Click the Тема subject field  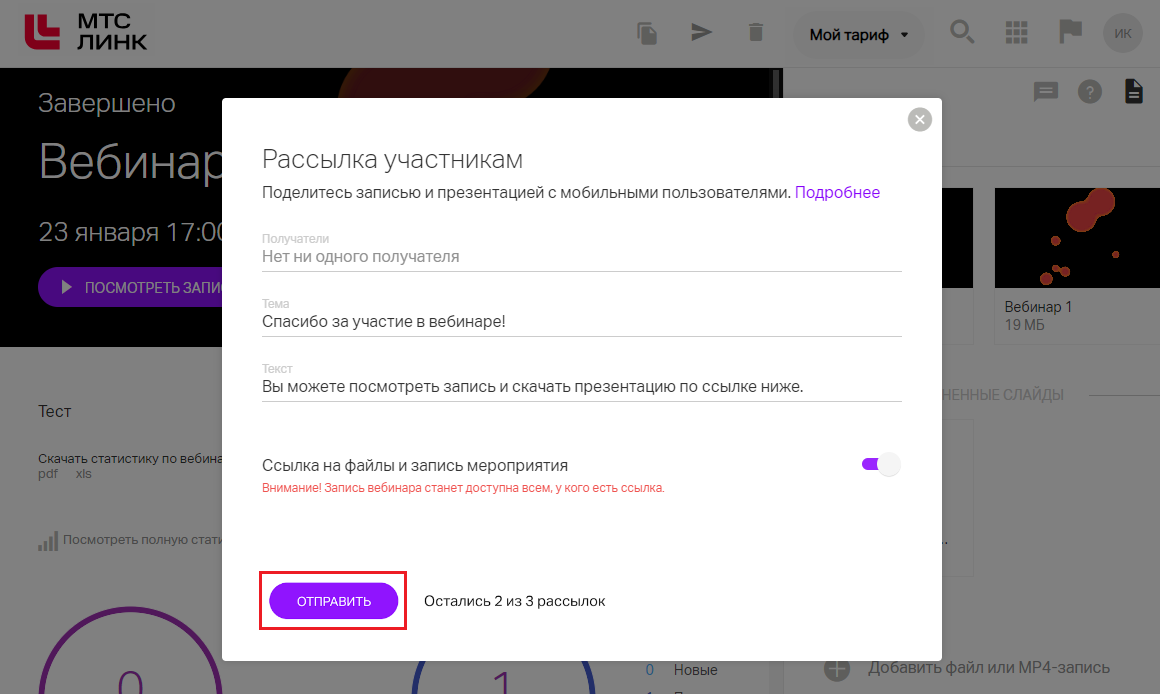click(x=581, y=317)
